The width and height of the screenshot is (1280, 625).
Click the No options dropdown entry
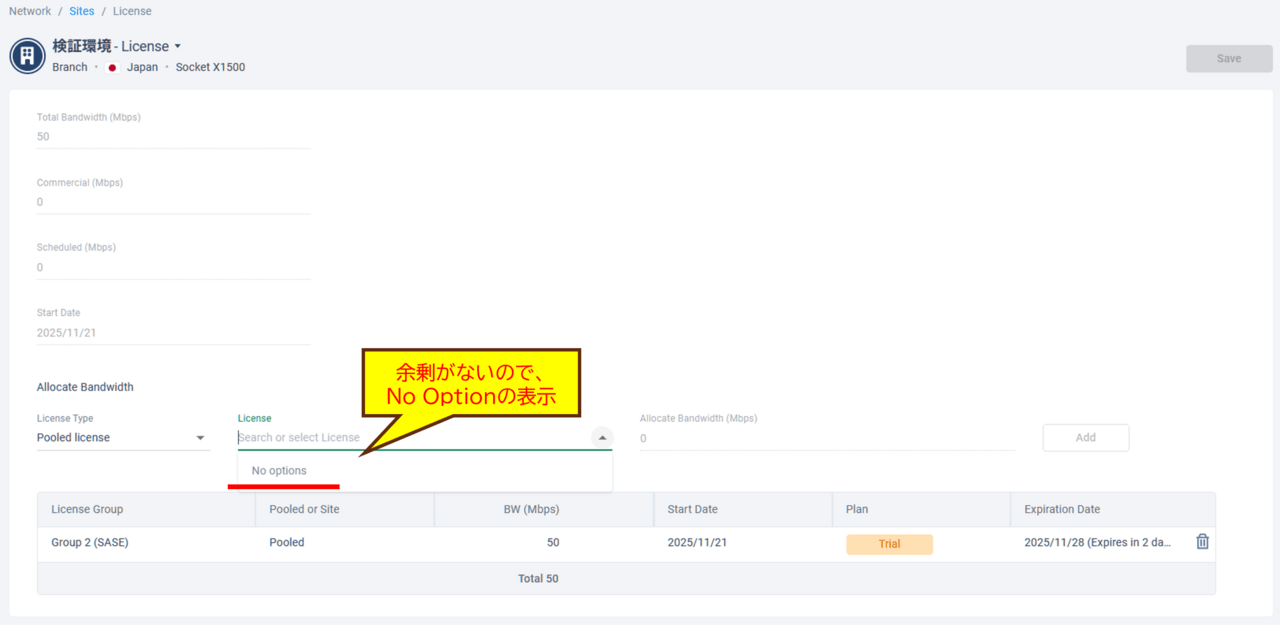tap(280, 471)
